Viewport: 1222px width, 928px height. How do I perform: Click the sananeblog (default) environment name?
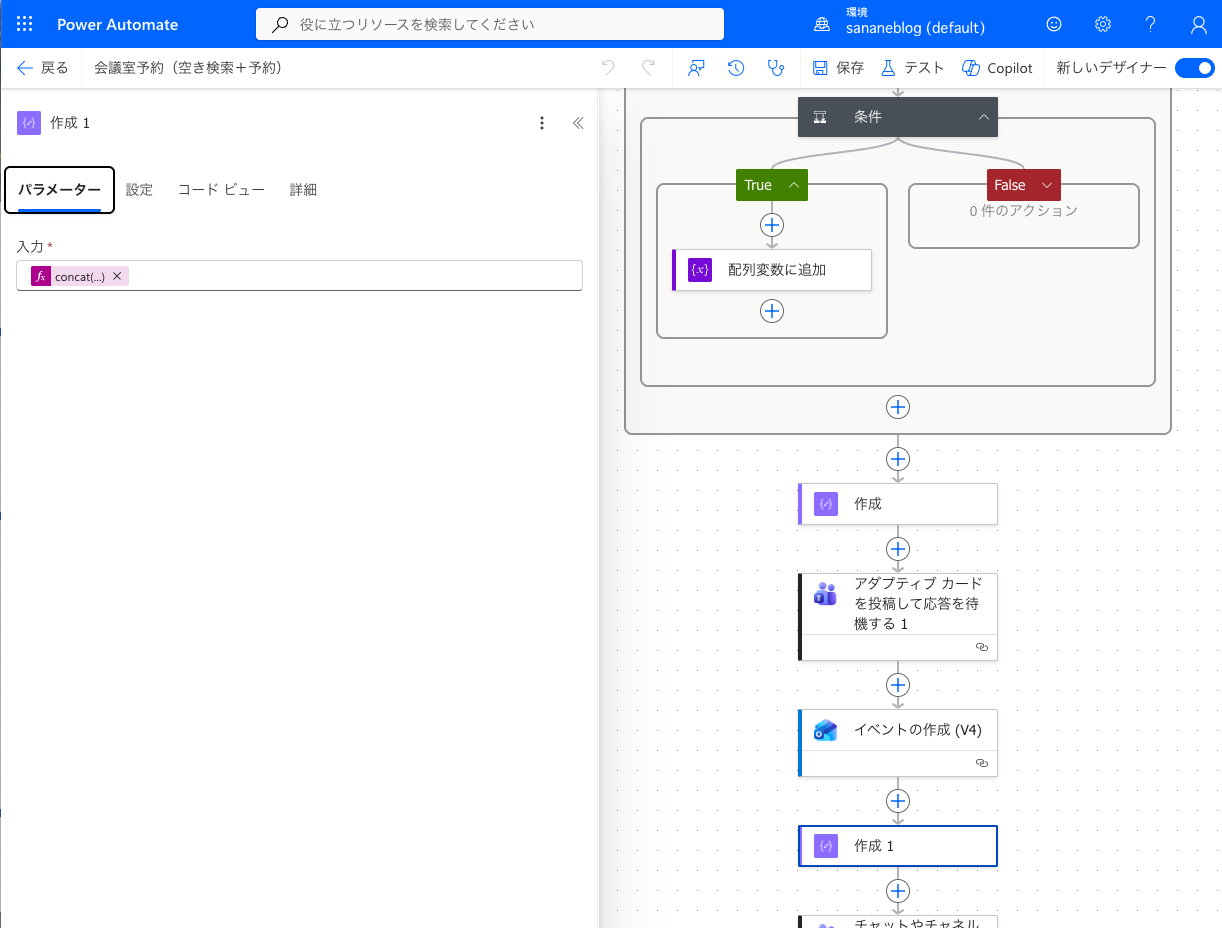[x=915, y=29]
